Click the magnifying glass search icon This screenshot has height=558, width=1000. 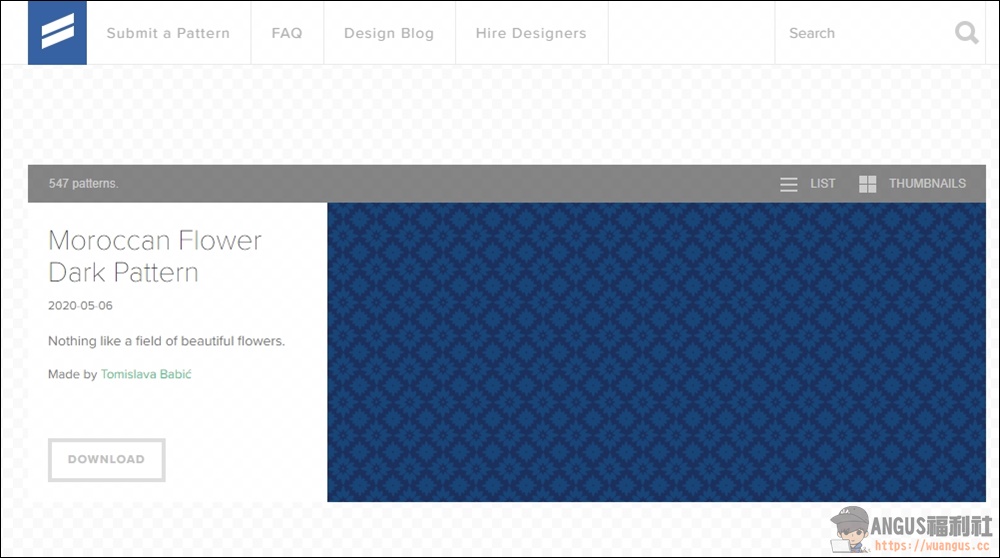(966, 33)
